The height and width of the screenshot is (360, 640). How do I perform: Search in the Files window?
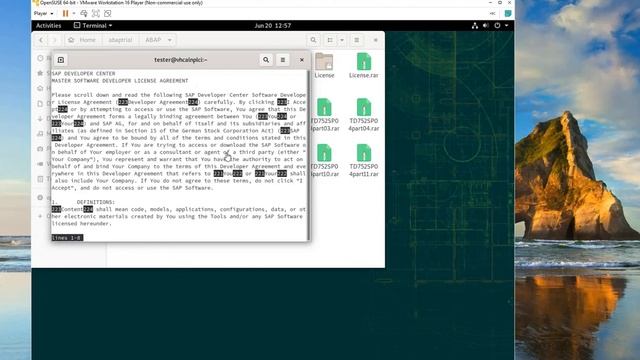pos(313,40)
